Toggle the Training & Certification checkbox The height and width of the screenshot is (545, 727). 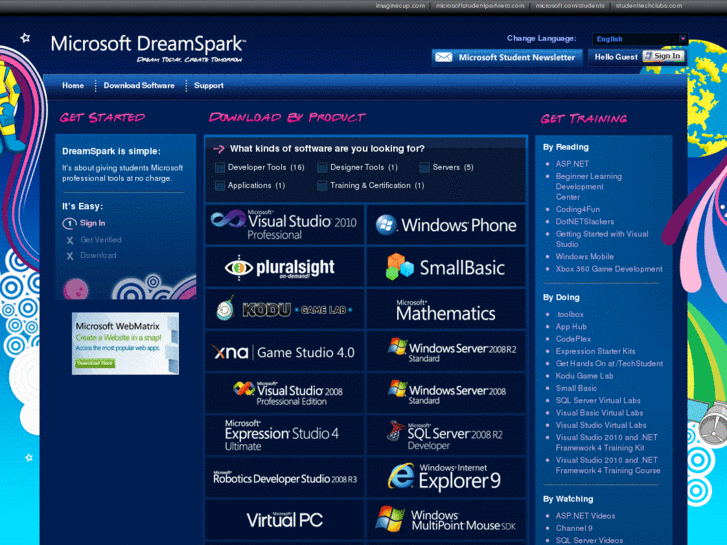click(322, 186)
